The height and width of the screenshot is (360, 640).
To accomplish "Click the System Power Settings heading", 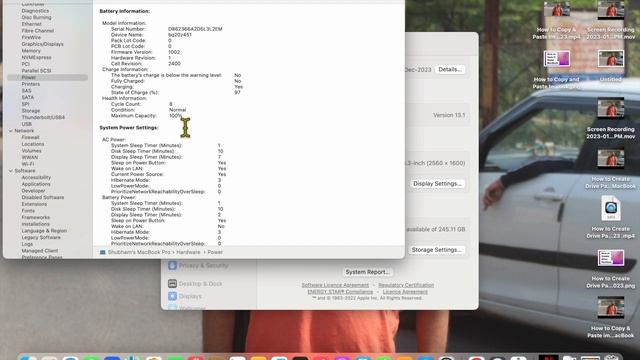I will 129,128.
